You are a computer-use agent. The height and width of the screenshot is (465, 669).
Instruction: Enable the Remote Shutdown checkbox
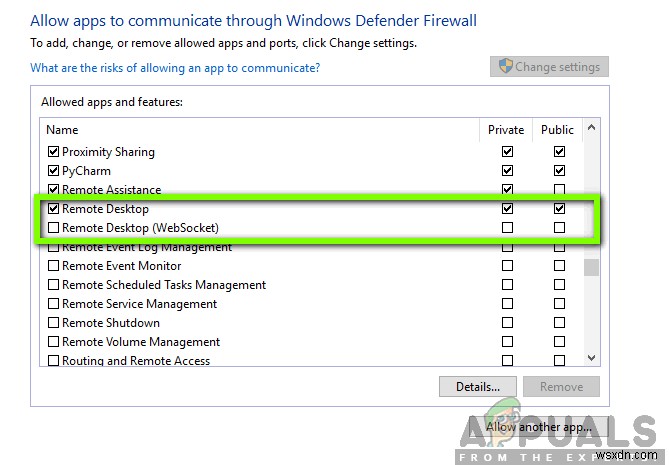[x=54, y=323]
